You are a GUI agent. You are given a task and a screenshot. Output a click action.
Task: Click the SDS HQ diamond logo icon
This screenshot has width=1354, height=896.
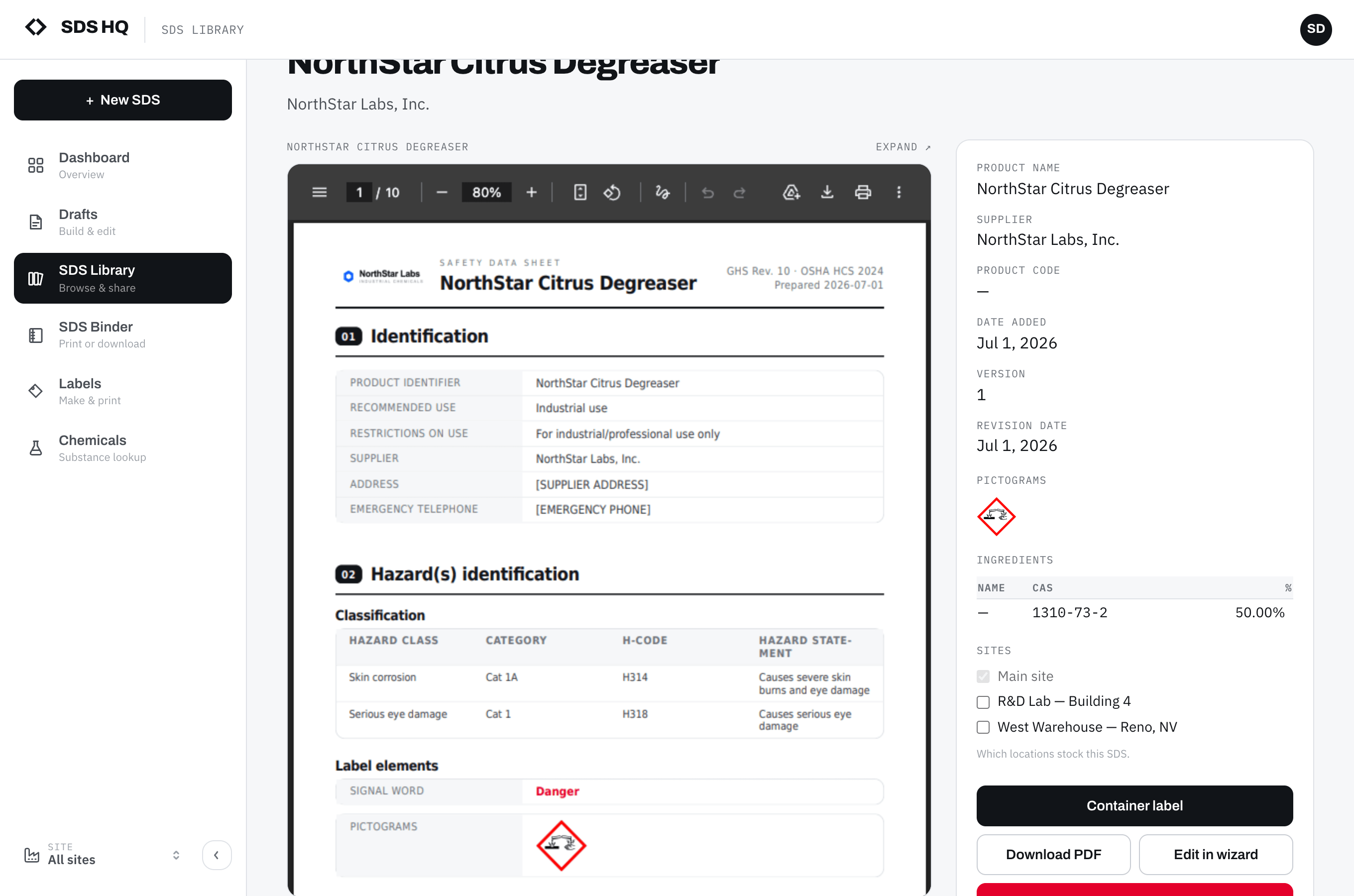36,27
